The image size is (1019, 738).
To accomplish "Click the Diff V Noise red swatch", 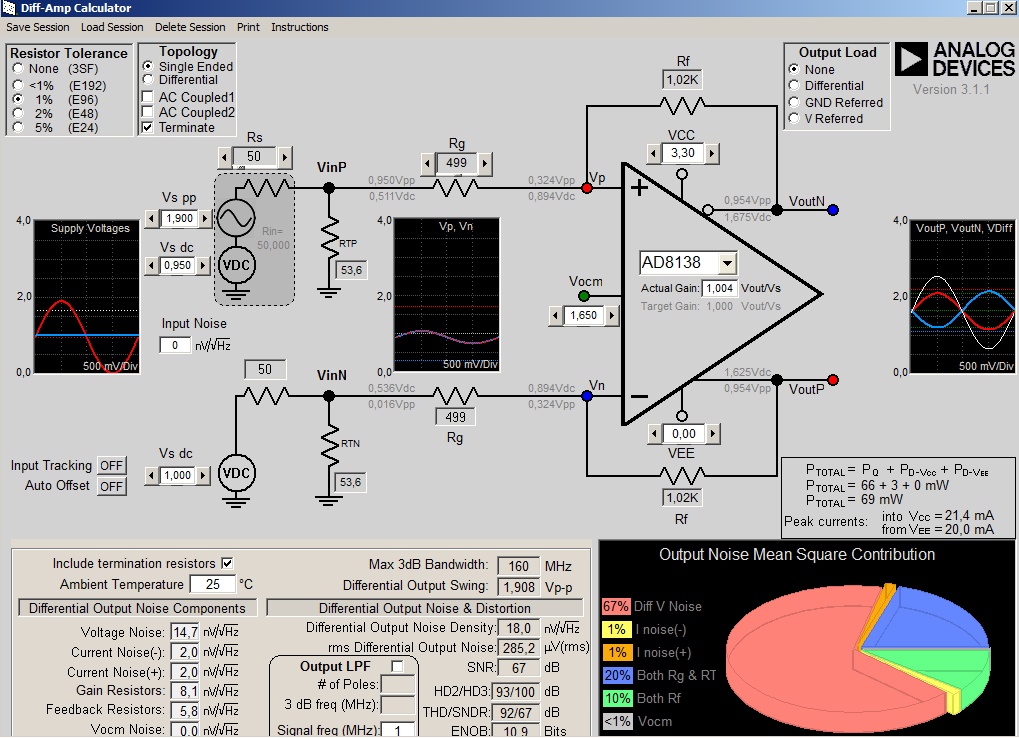I will click(615, 606).
